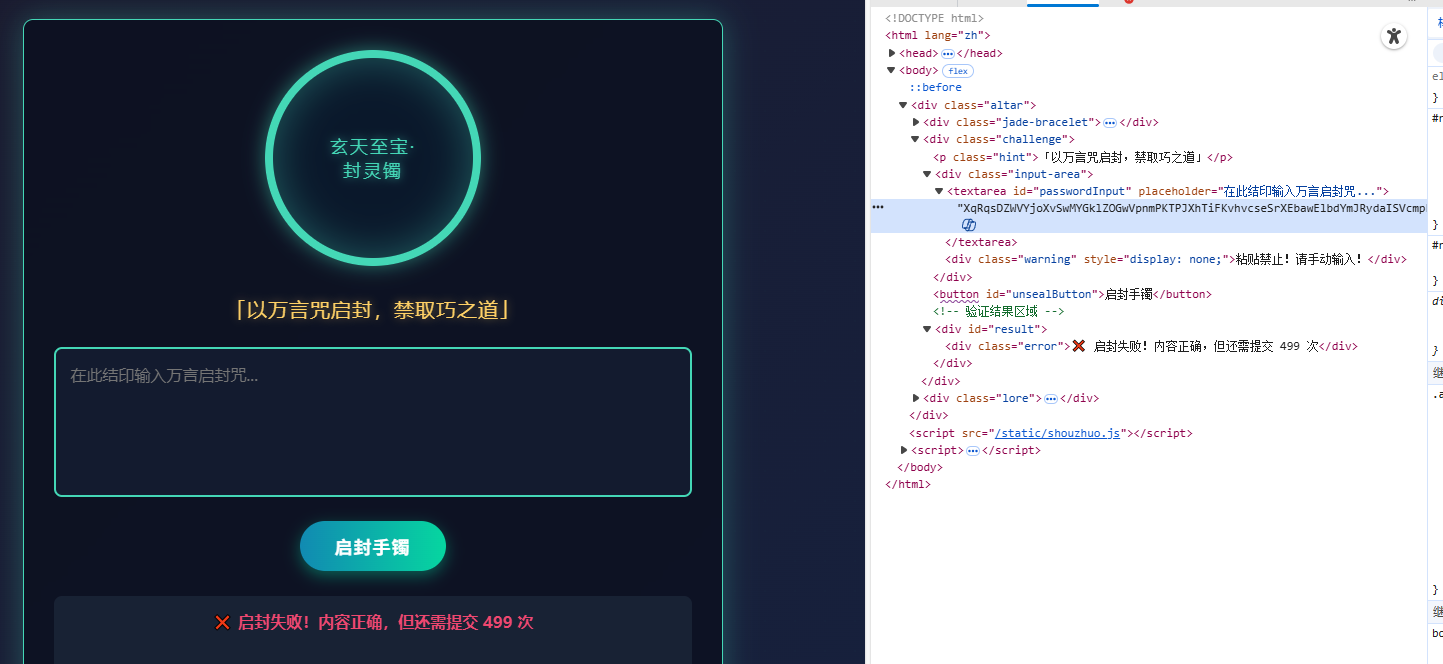Collapse the div class altar node
Screen dimensions: 1443x664
[904, 105]
